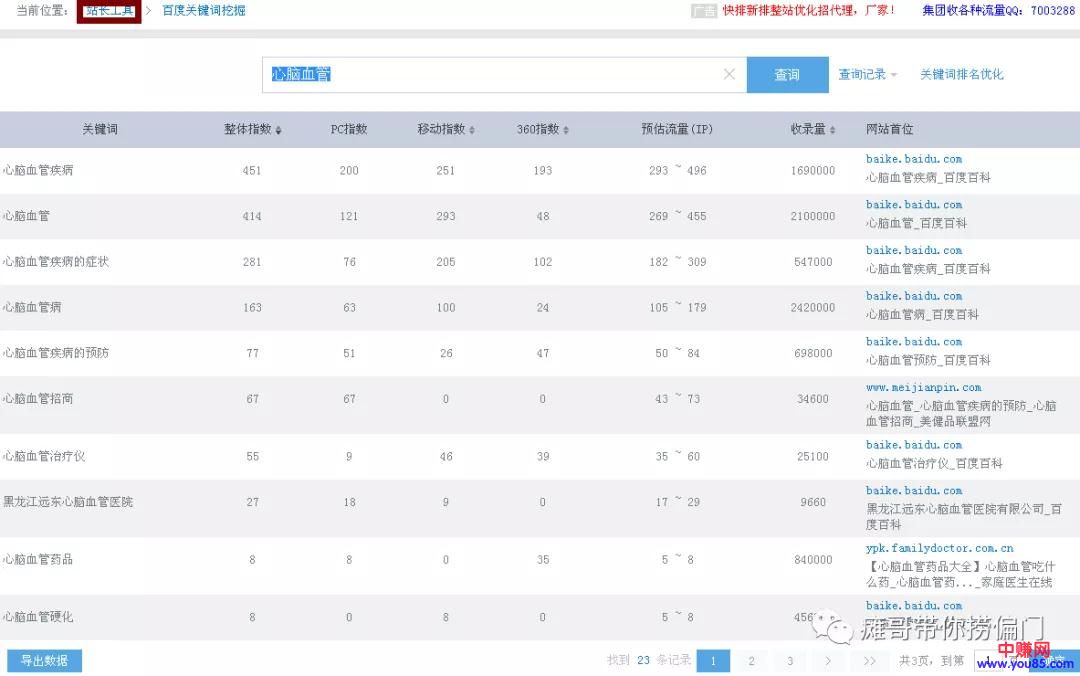Screen dimensions: 1080x676
Task: Expand the 查询记录 dropdown
Action: click(867, 75)
